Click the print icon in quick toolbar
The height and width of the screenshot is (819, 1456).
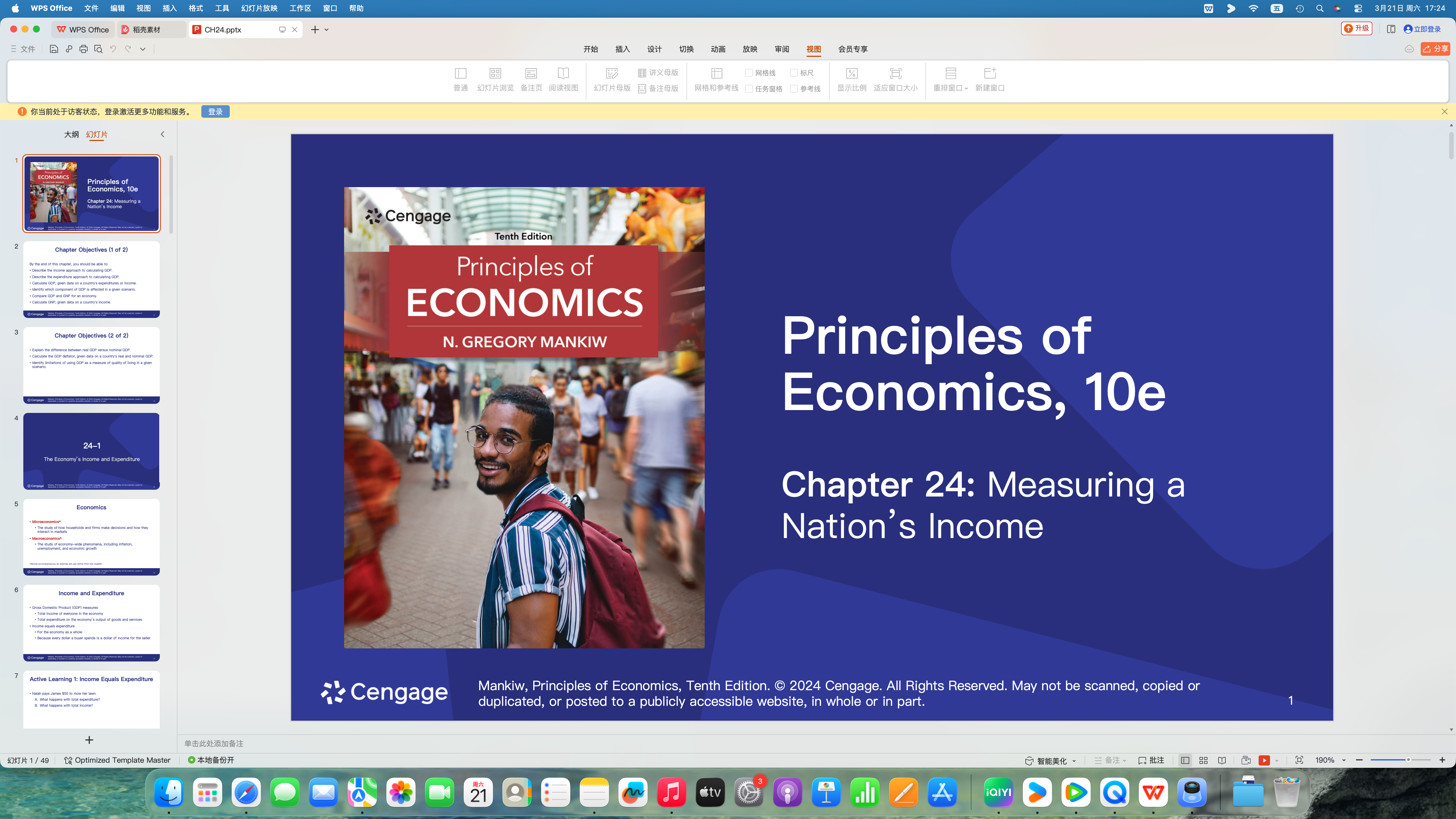[84, 49]
